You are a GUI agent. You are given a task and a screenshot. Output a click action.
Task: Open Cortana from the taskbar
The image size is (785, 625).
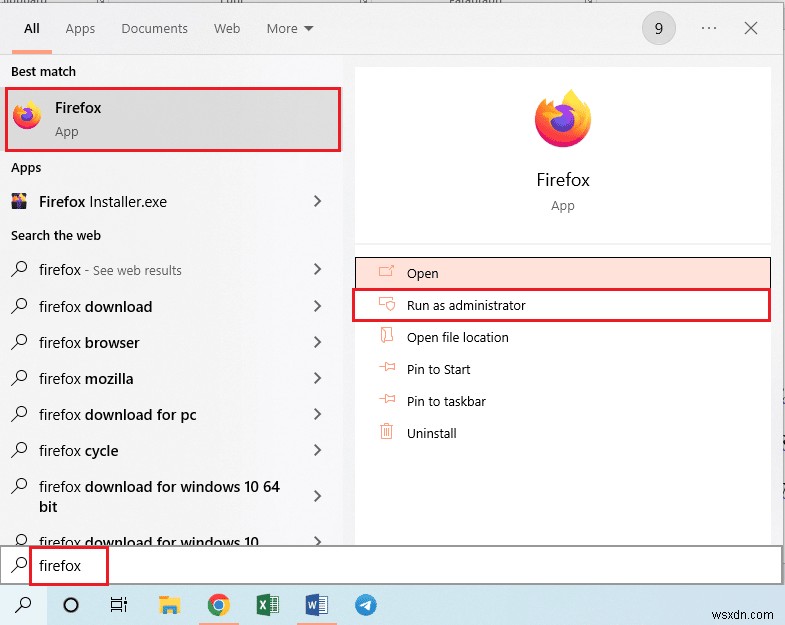tap(71, 605)
